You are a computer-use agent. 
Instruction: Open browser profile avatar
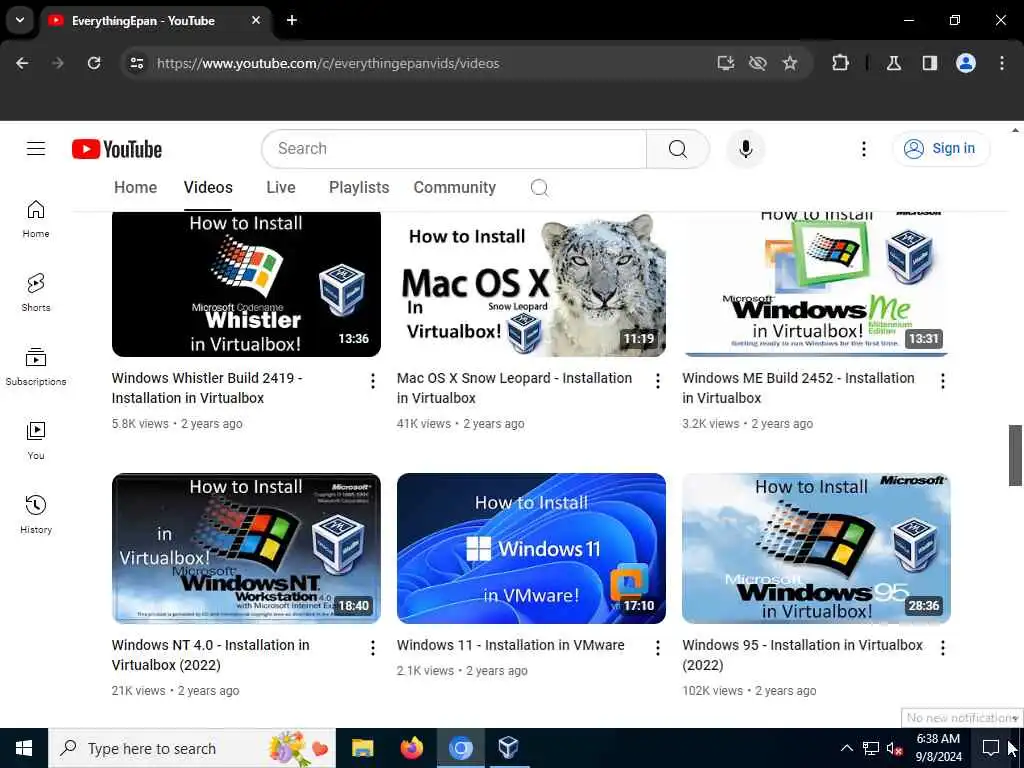pyautogui.click(x=966, y=63)
